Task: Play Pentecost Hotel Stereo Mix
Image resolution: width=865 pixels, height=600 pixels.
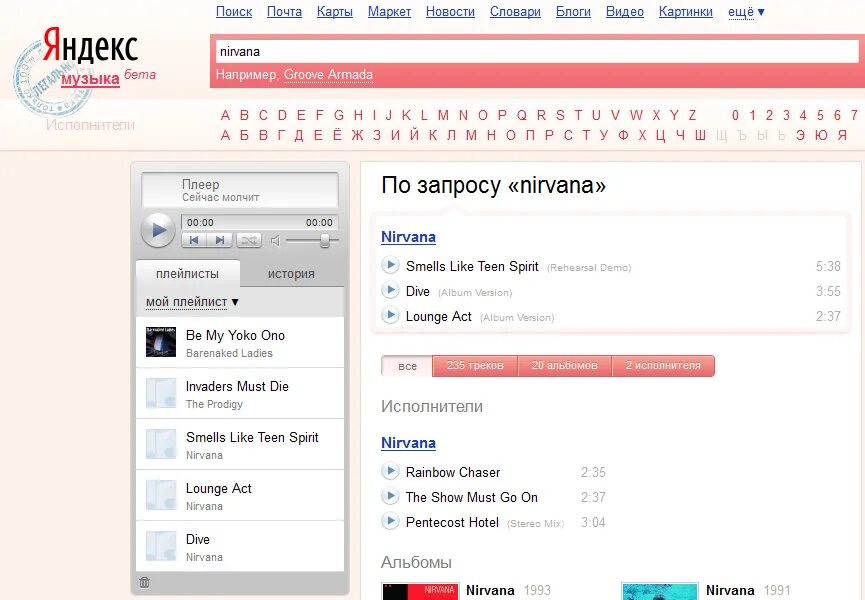Action: coord(390,521)
